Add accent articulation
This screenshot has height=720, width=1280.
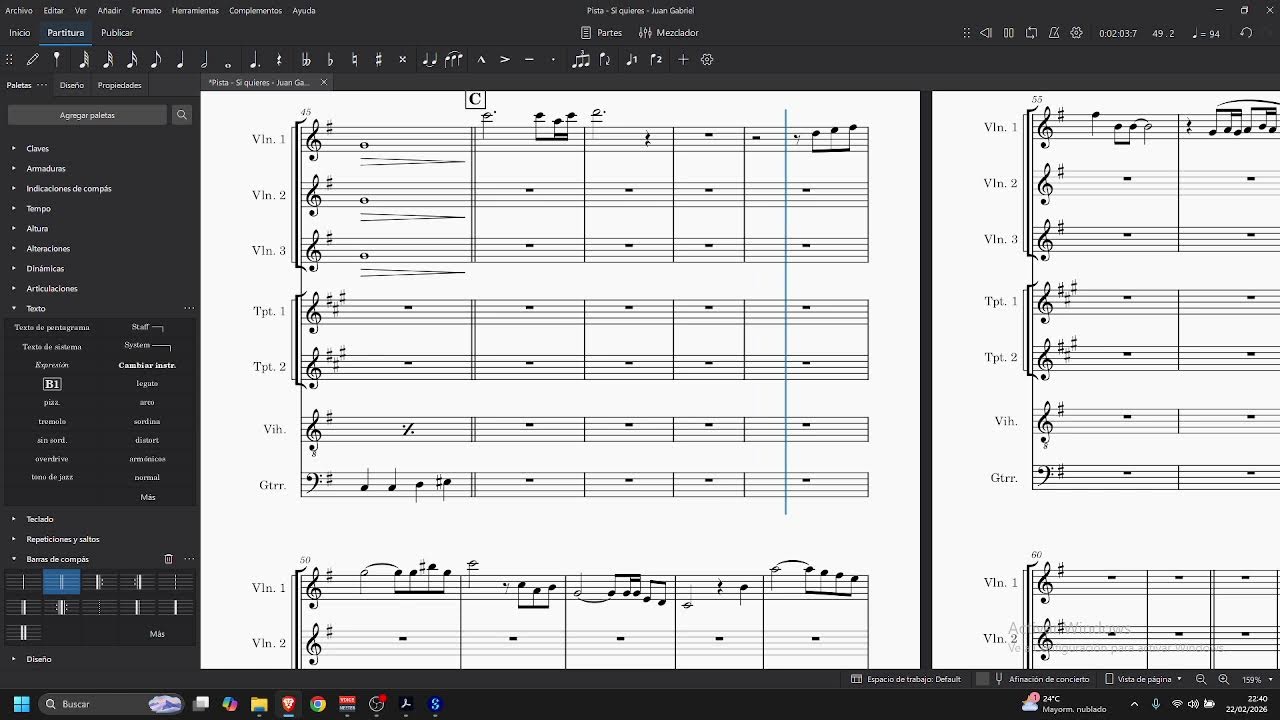coord(505,60)
